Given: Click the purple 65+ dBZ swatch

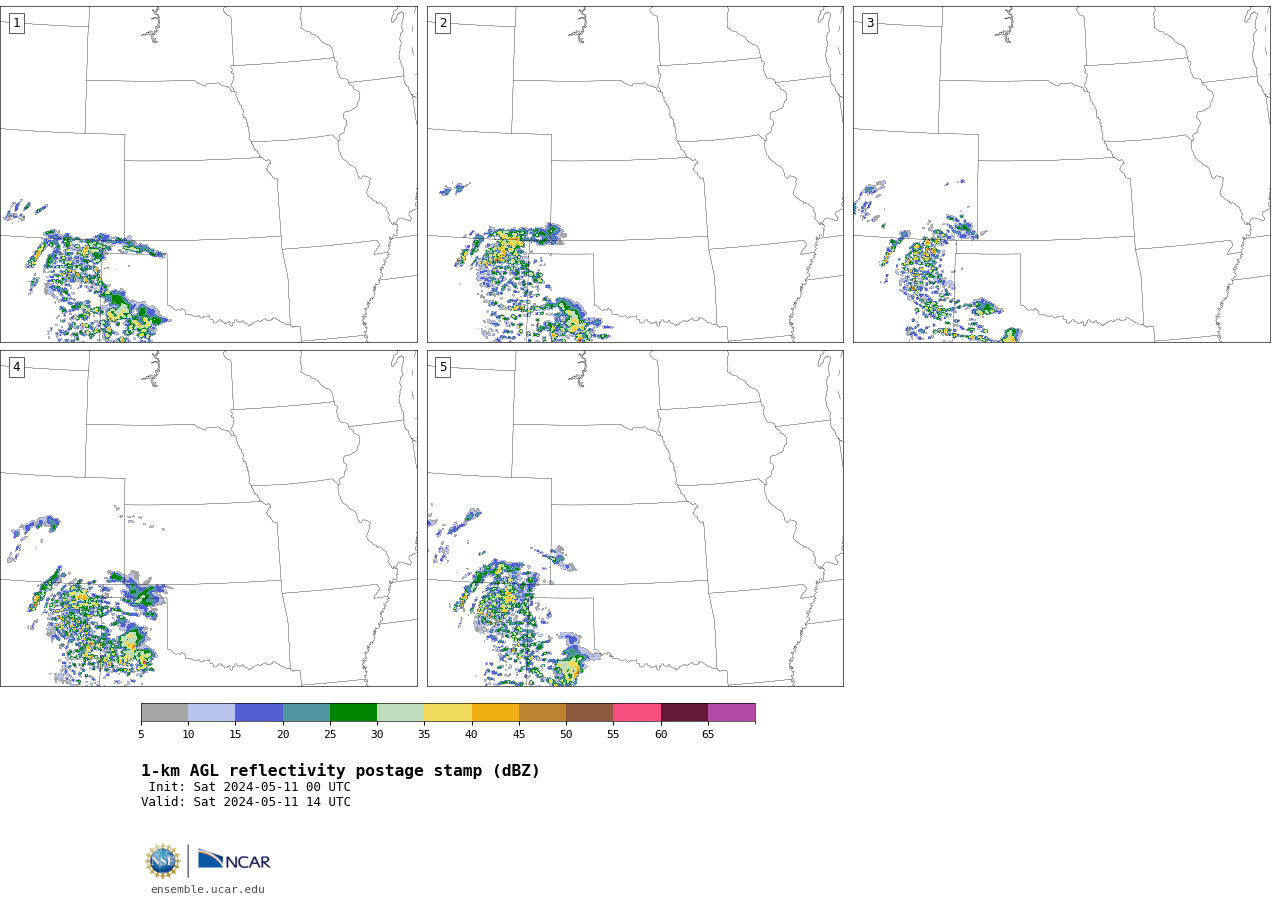Looking at the screenshot, I should tap(731, 712).
